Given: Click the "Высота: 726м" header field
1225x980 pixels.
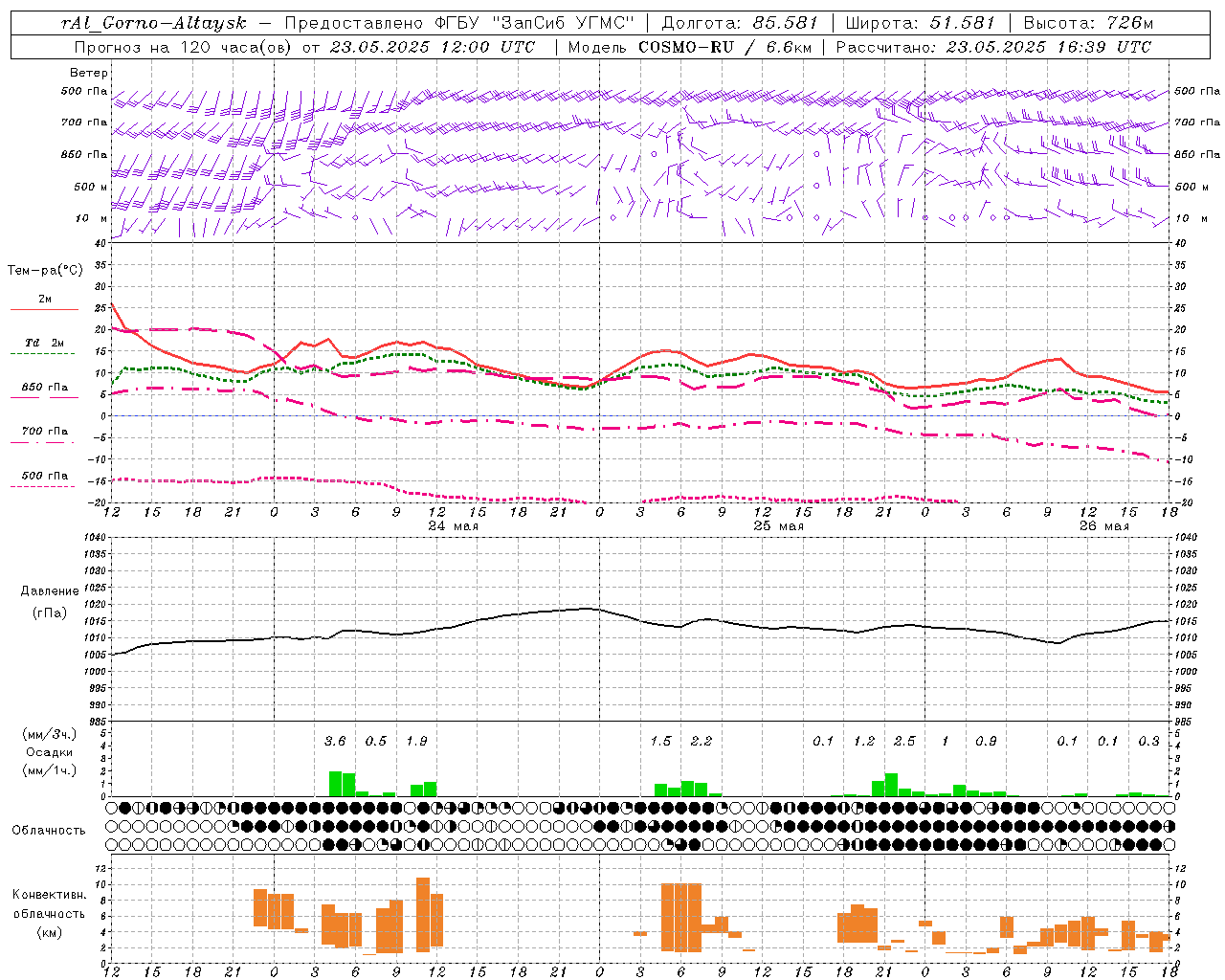Looking at the screenshot, I should 1088,23.
